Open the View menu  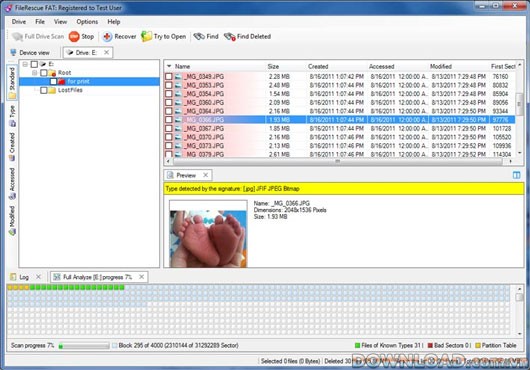point(61,22)
